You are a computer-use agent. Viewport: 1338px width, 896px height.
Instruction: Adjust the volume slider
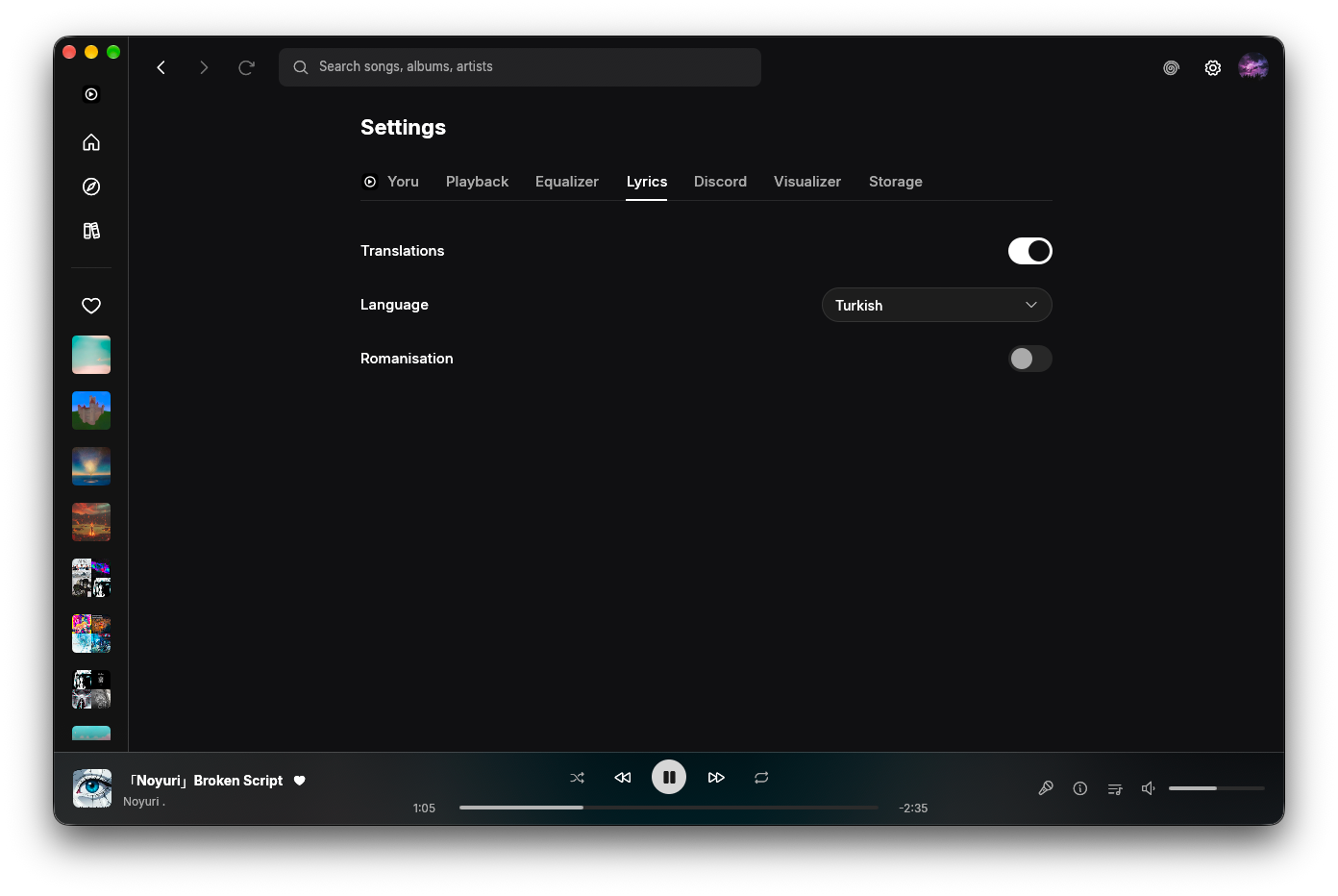pyautogui.click(x=1217, y=788)
